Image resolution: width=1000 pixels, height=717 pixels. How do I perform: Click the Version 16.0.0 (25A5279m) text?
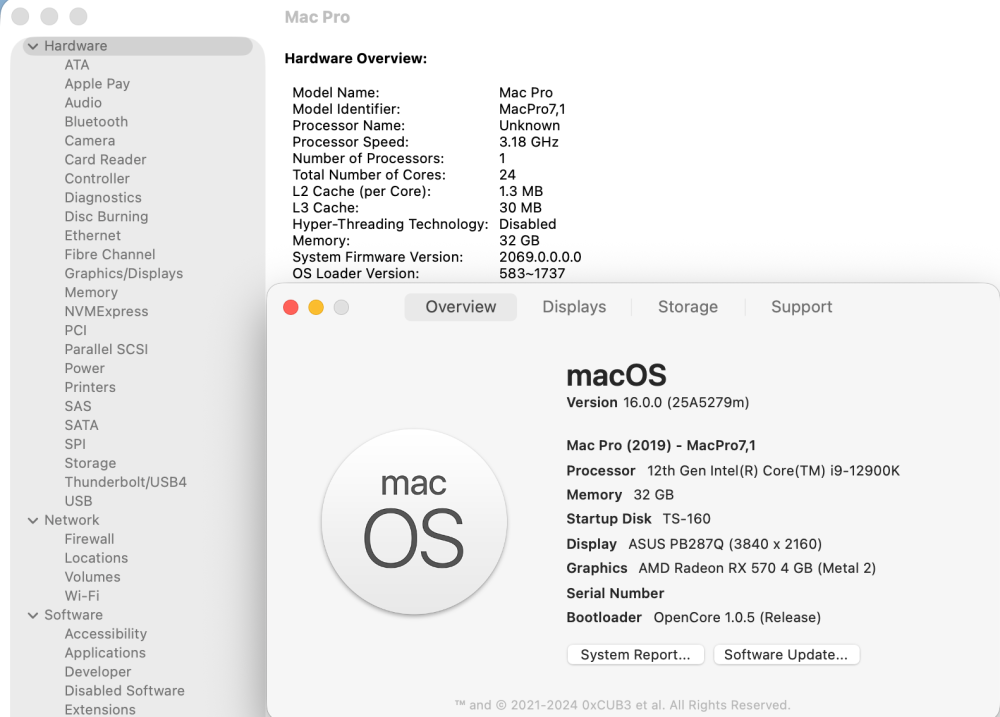coord(658,403)
